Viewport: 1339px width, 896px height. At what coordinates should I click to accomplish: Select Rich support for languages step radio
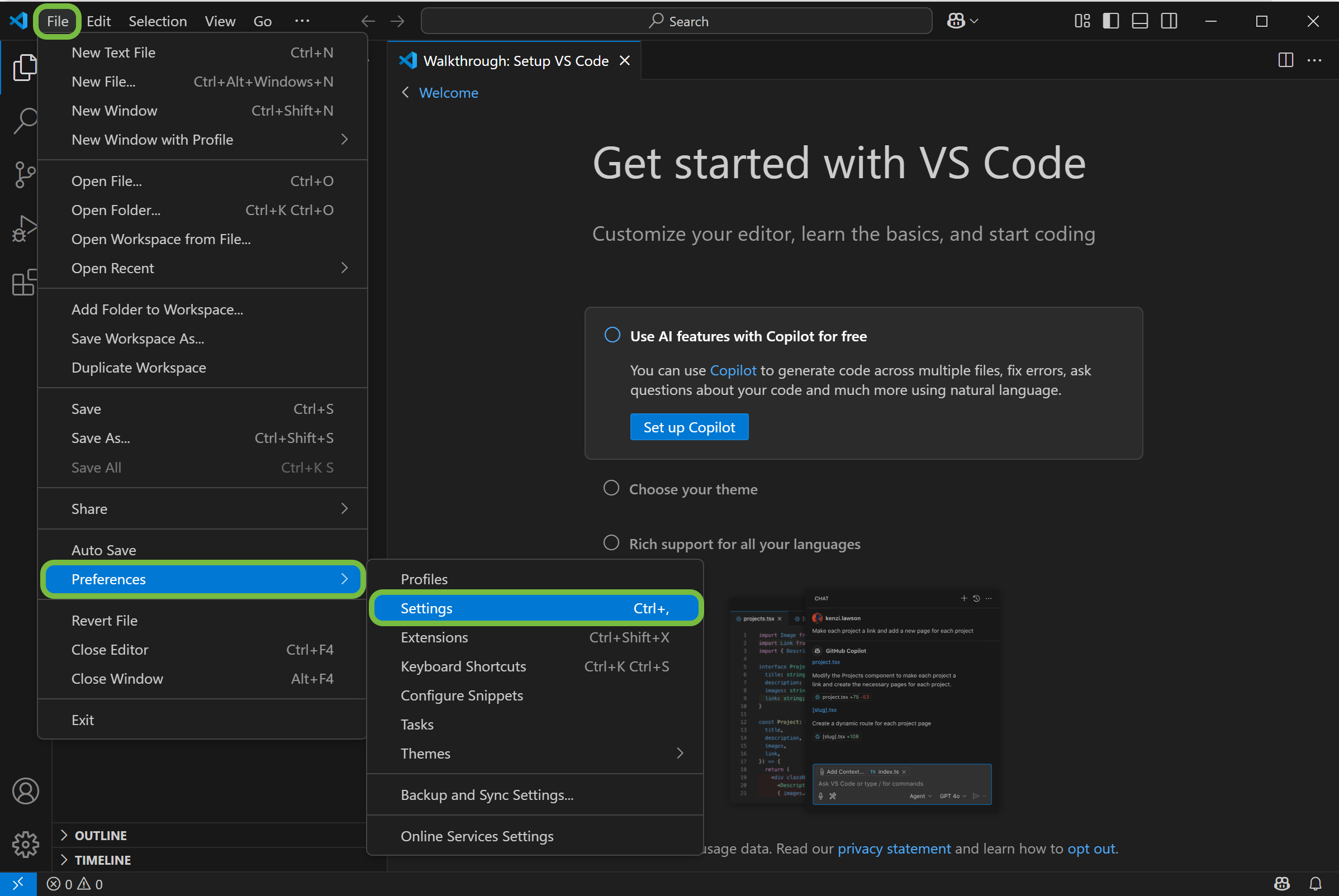[x=611, y=543]
